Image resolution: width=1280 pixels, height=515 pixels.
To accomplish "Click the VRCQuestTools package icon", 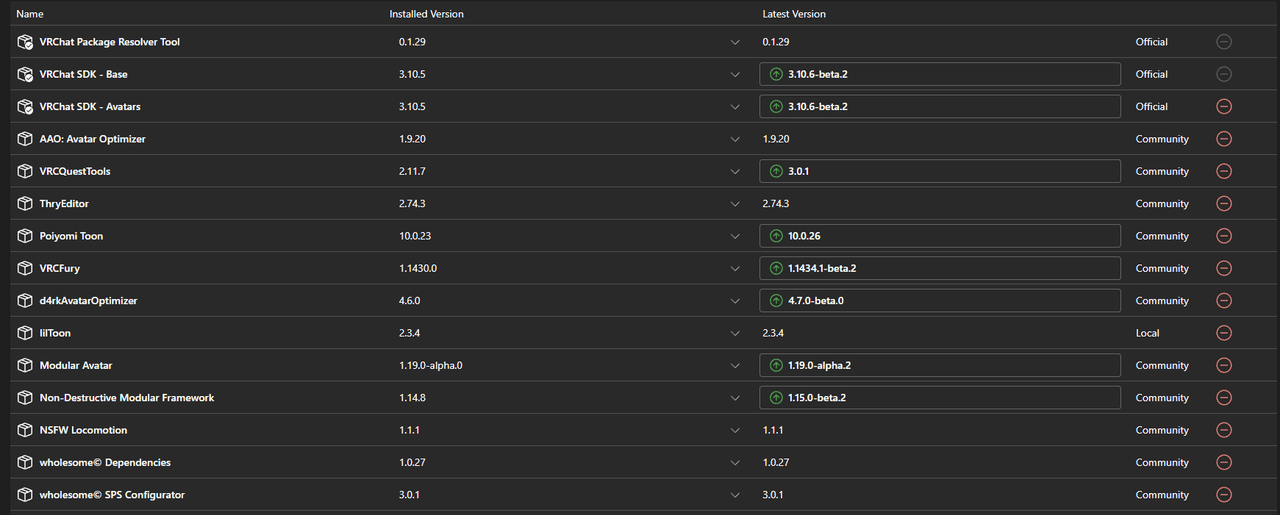I will click(25, 171).
